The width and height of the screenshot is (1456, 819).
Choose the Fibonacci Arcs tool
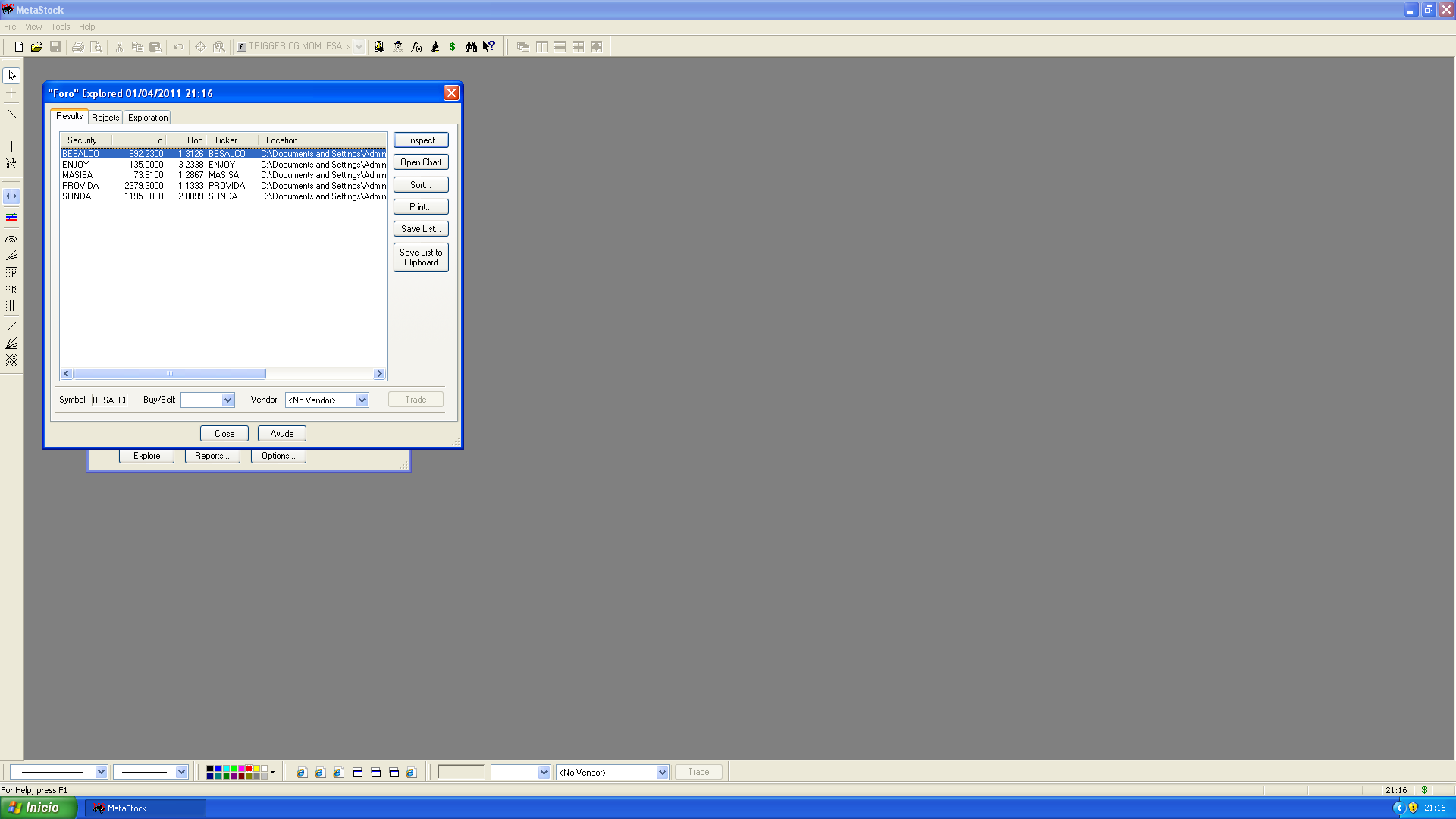tap(11, 239)
